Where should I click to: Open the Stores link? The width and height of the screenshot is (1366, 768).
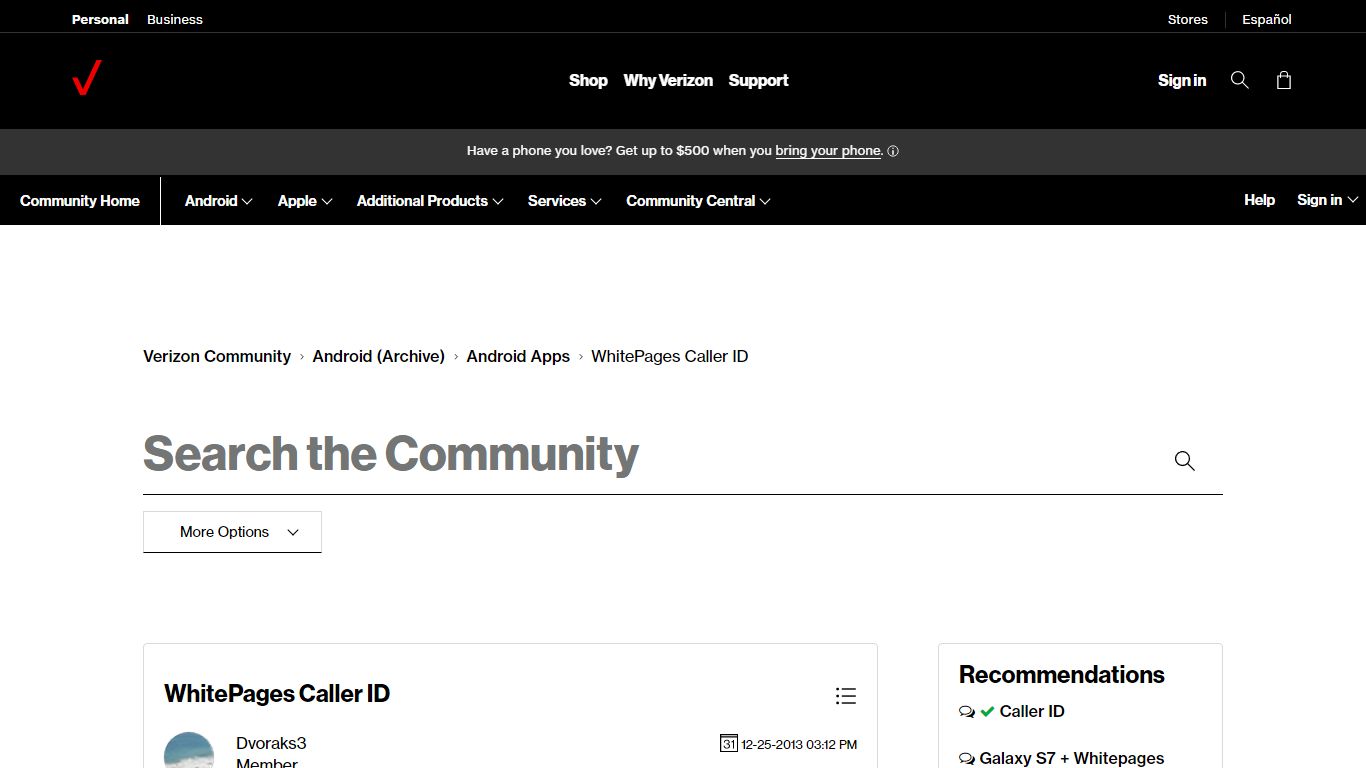(x=1188, y=19)
